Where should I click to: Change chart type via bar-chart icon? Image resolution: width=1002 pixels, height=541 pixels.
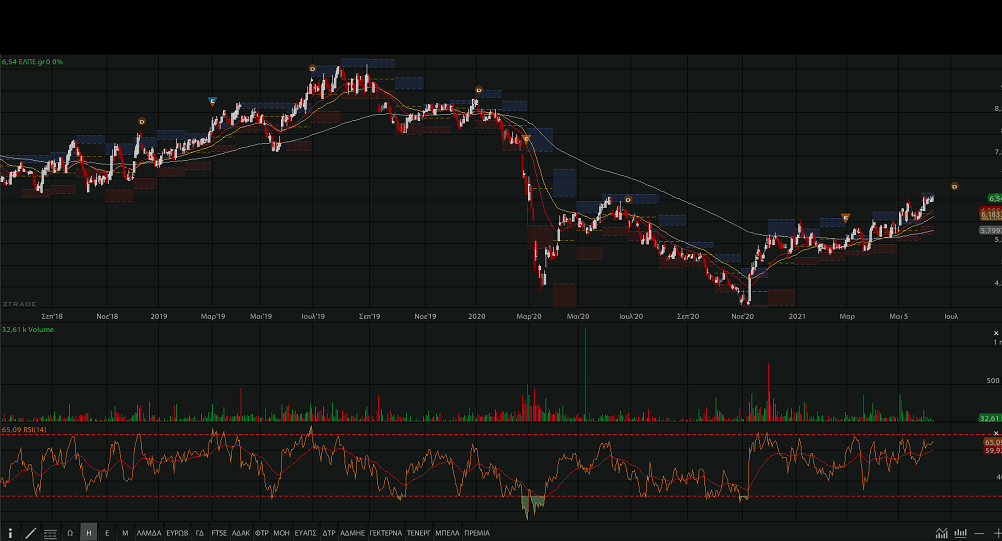(961, 533)
